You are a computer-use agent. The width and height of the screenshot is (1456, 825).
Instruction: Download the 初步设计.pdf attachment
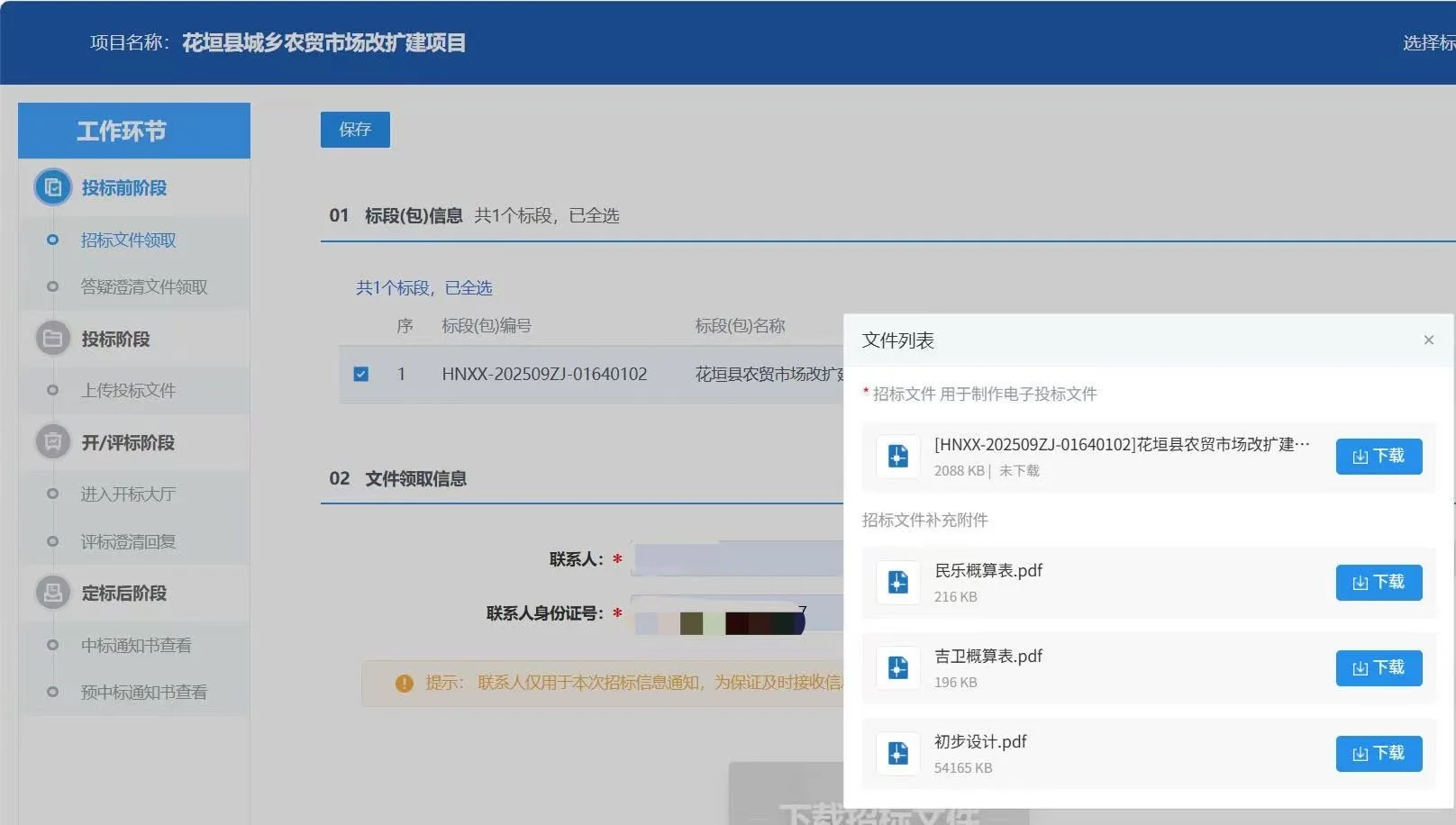tap(1379, 753)
